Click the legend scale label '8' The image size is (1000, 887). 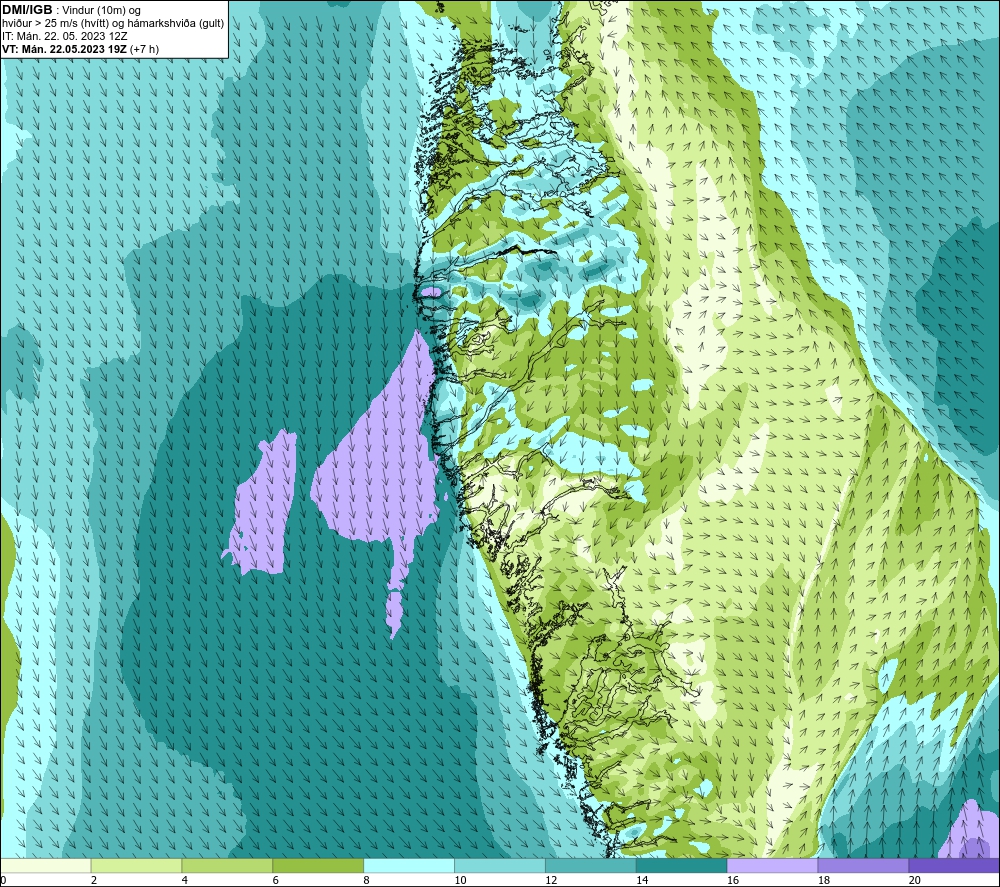367,880
